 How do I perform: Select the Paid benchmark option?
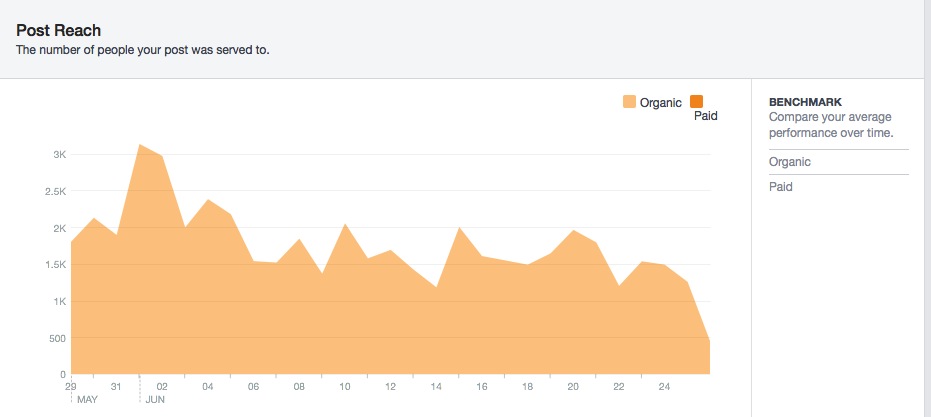tap(782, 187)
